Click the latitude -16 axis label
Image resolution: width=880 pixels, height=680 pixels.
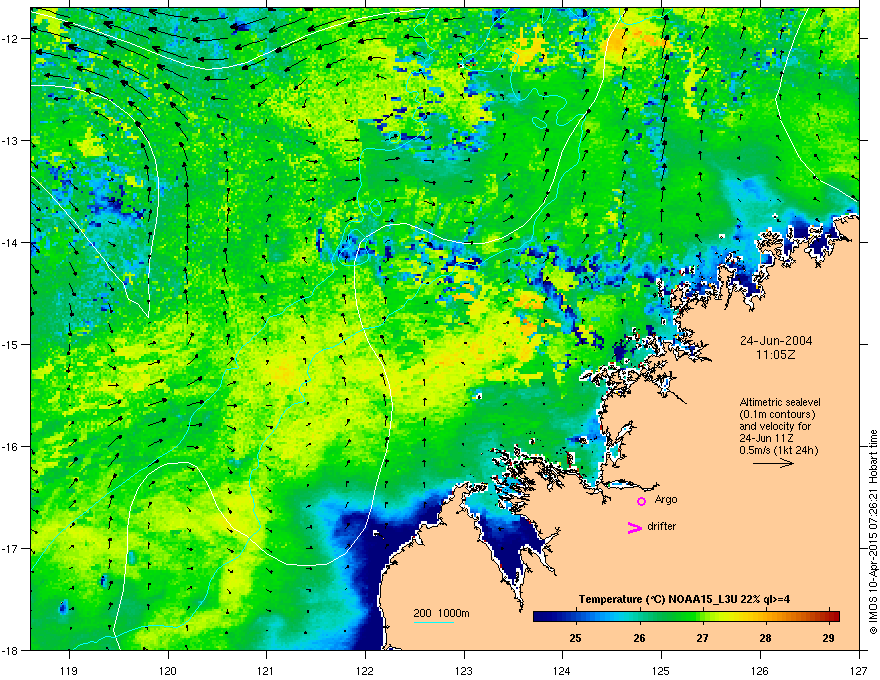coord(11,447)
